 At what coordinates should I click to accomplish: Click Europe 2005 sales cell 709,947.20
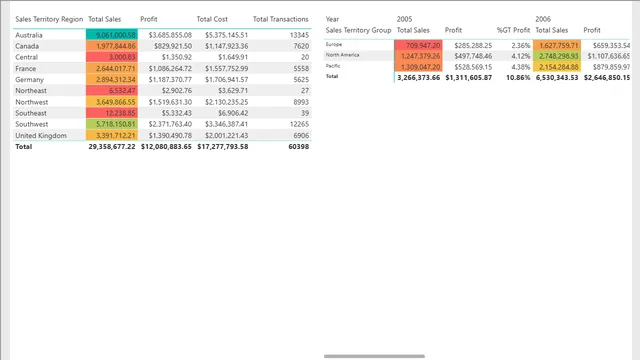pos(418,45)
